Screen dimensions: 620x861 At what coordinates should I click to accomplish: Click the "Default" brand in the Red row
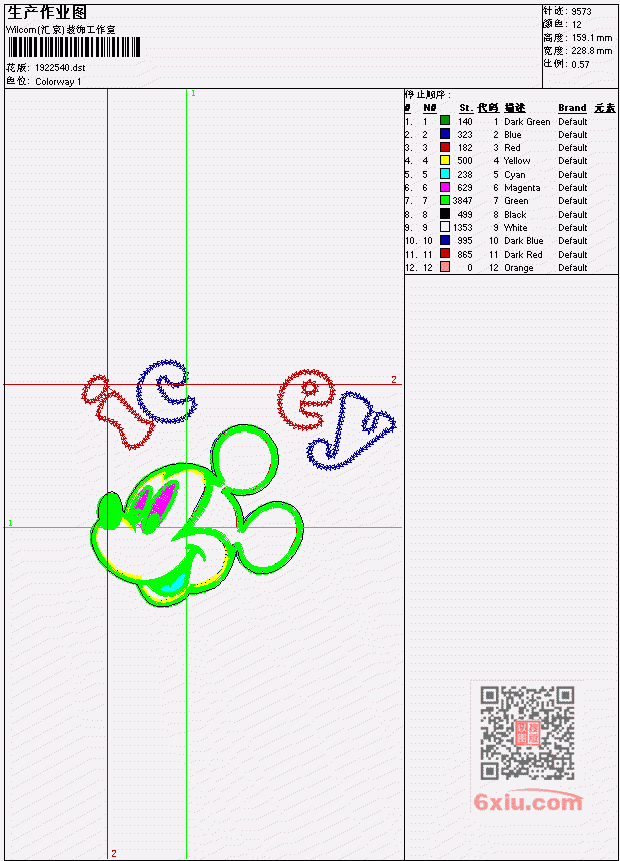pos(573,148)
